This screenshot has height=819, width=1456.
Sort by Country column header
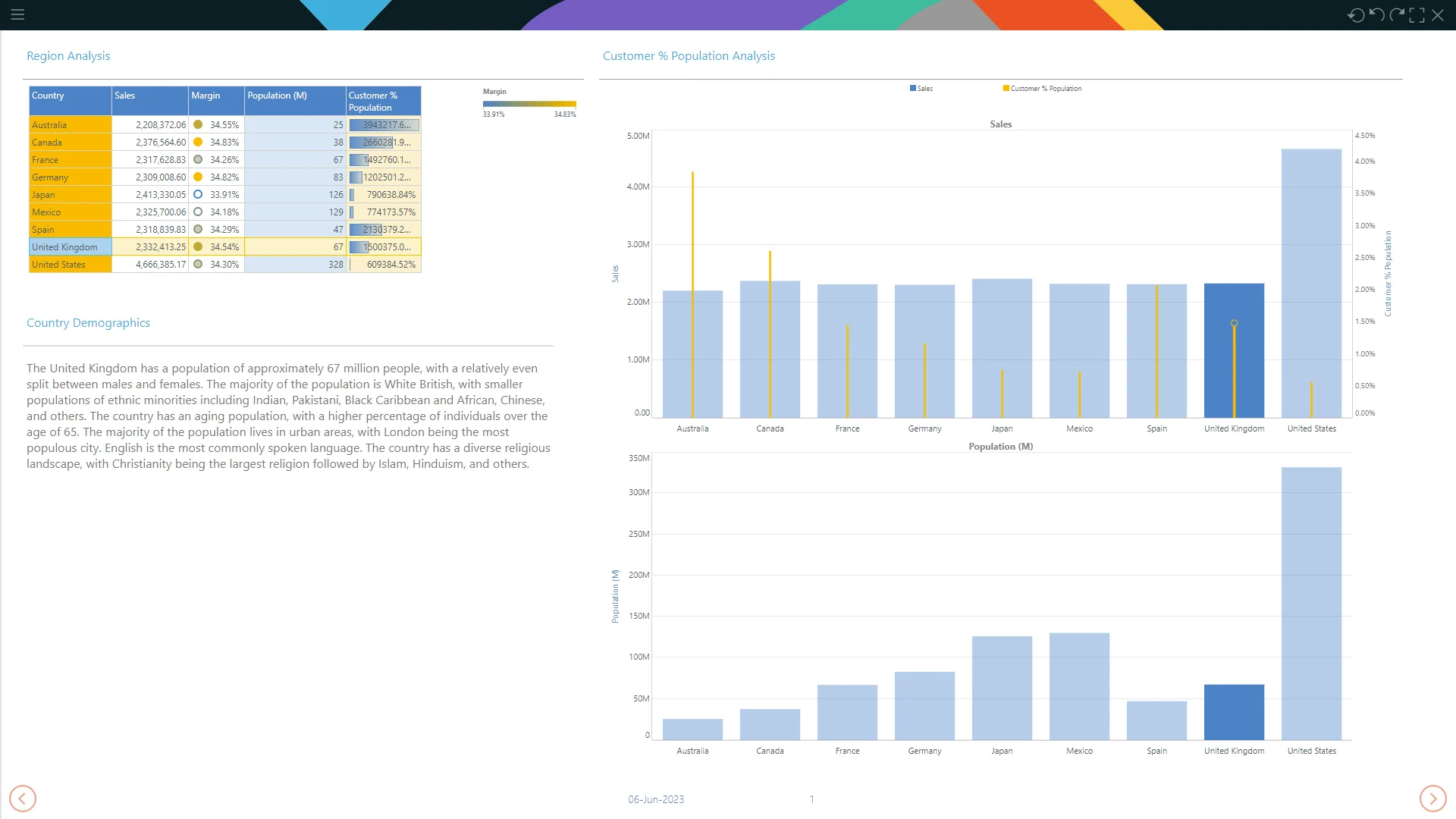[70, 100]
